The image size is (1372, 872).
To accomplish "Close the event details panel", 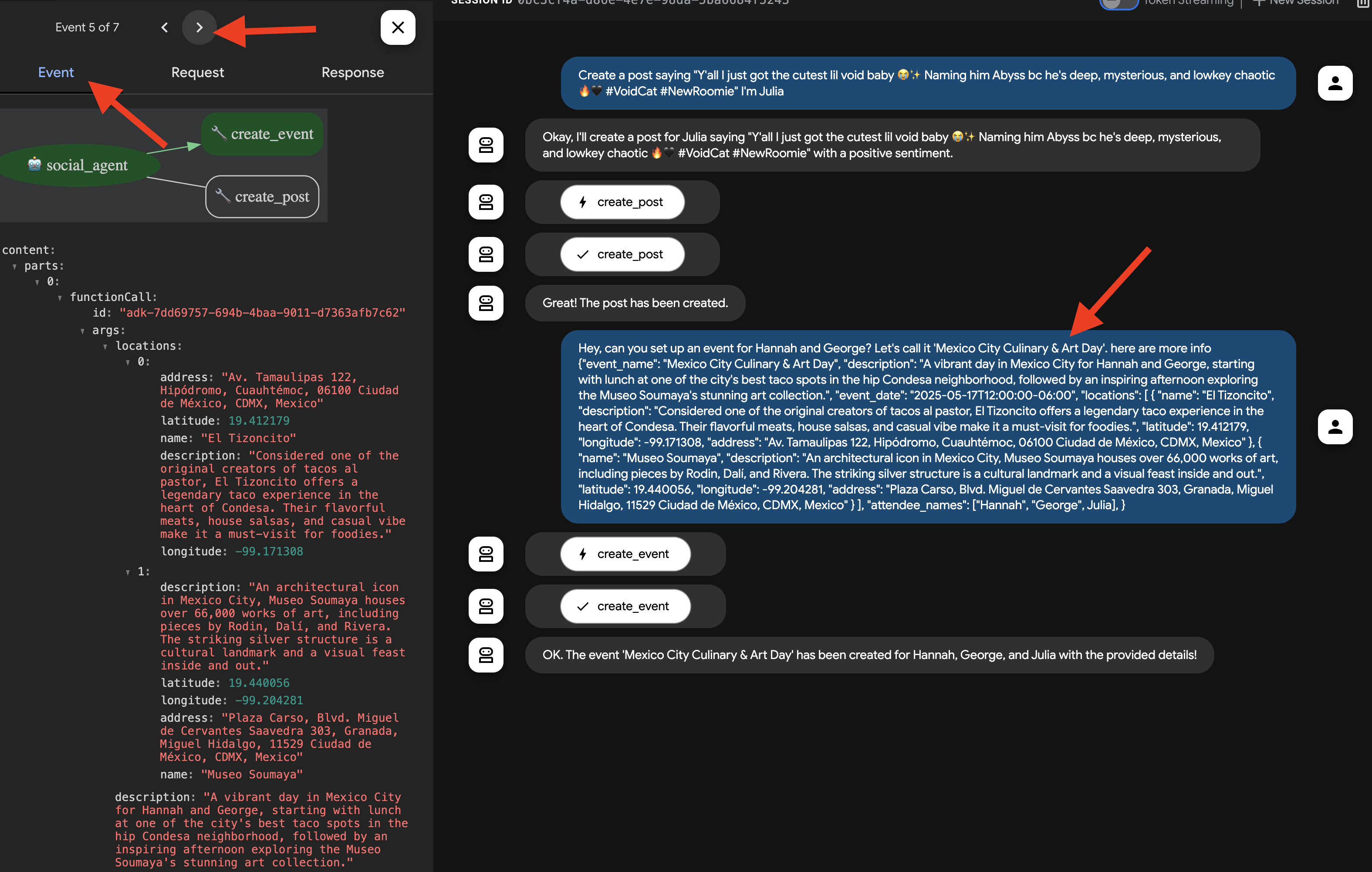I will (398, 27).
